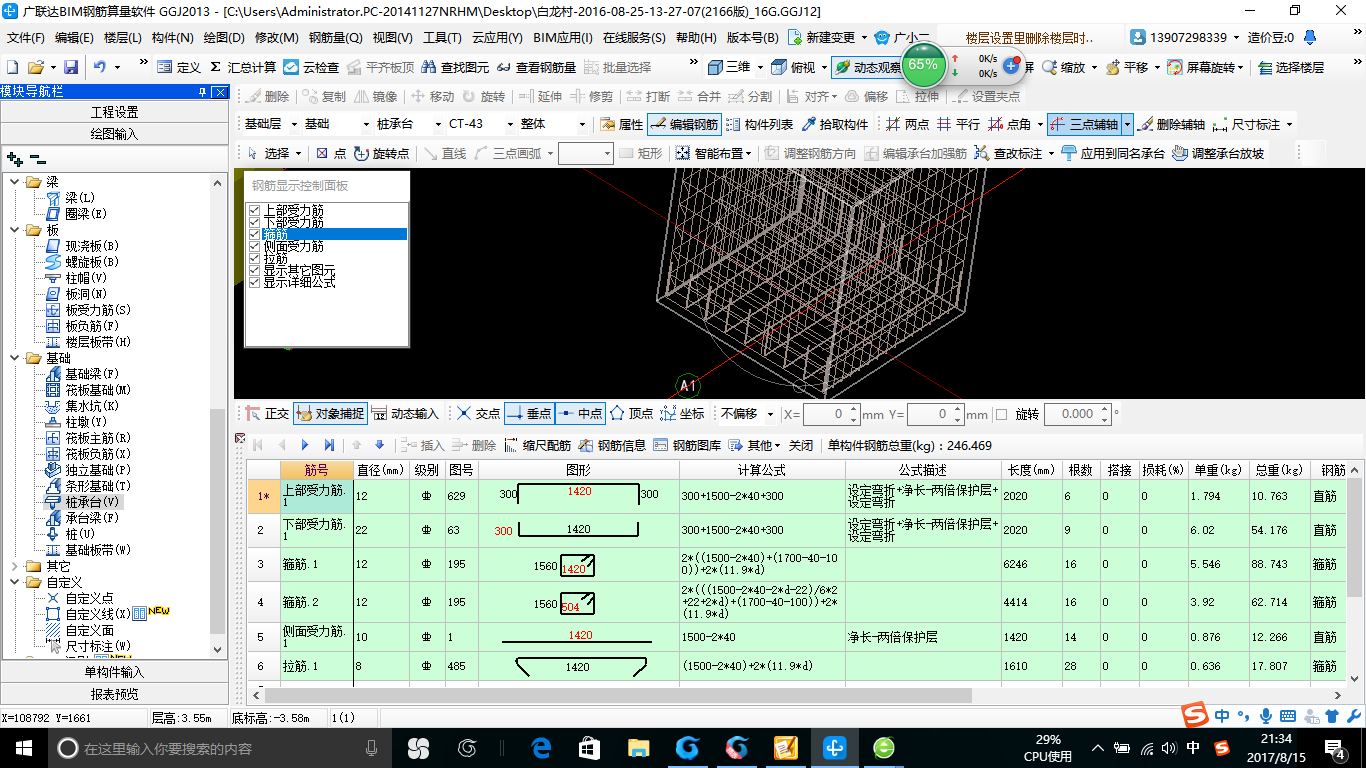
Task: Click 工程设置 navigation button
Action: (x=115, y=112)
